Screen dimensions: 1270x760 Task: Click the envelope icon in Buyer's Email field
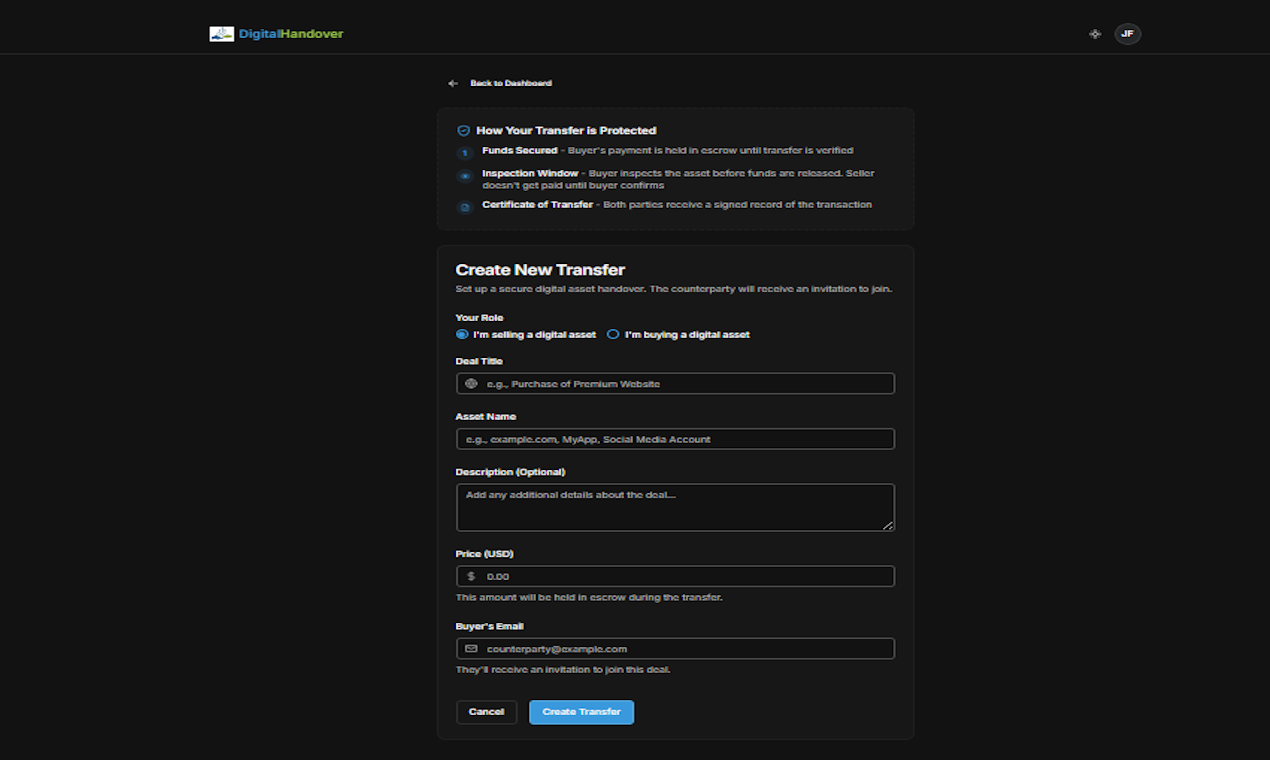[471, 647]
